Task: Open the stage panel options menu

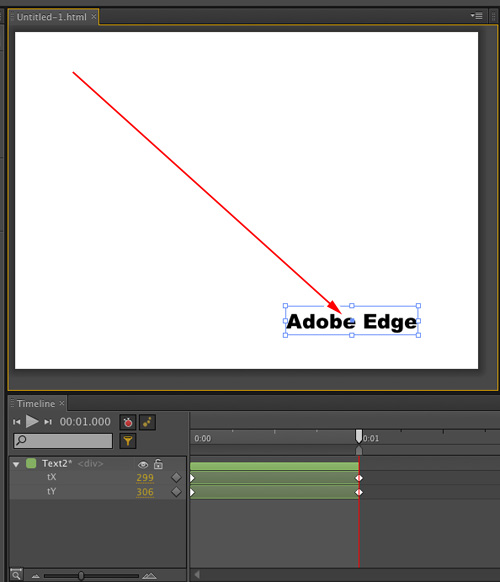Action: 477,16
